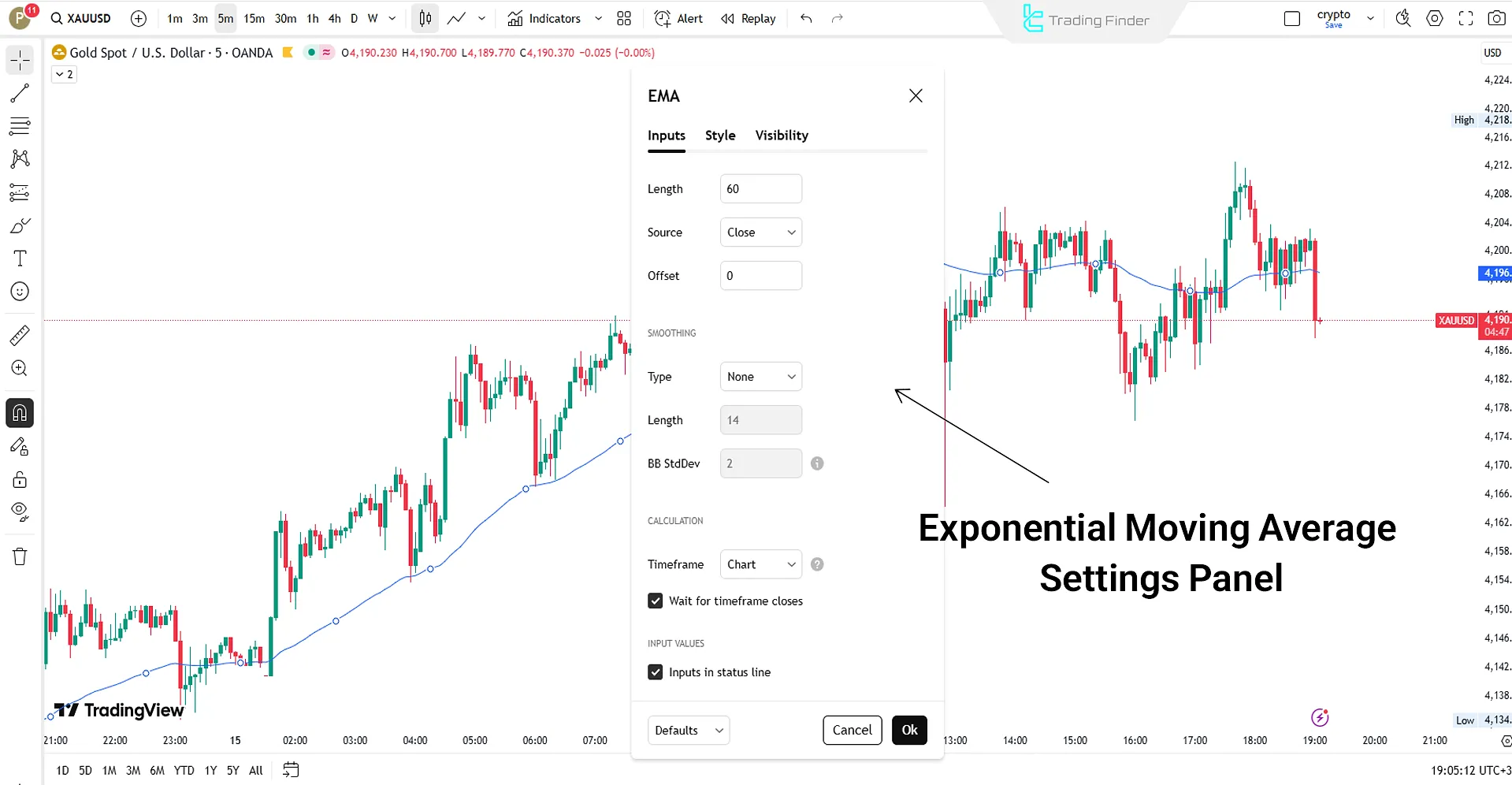Disable Inputs in status line
This screenshot has height=785, width=1512.
655,672
